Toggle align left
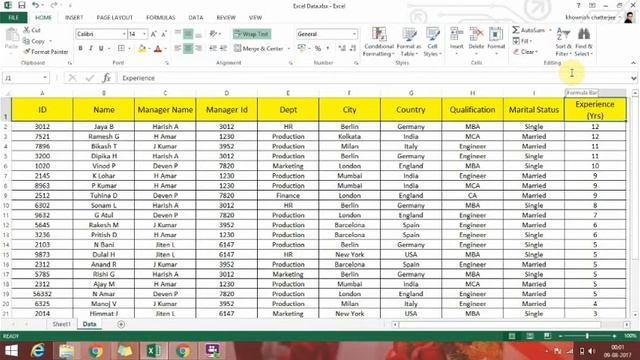Viewport: 640px width, 360px height. [178, 48]
